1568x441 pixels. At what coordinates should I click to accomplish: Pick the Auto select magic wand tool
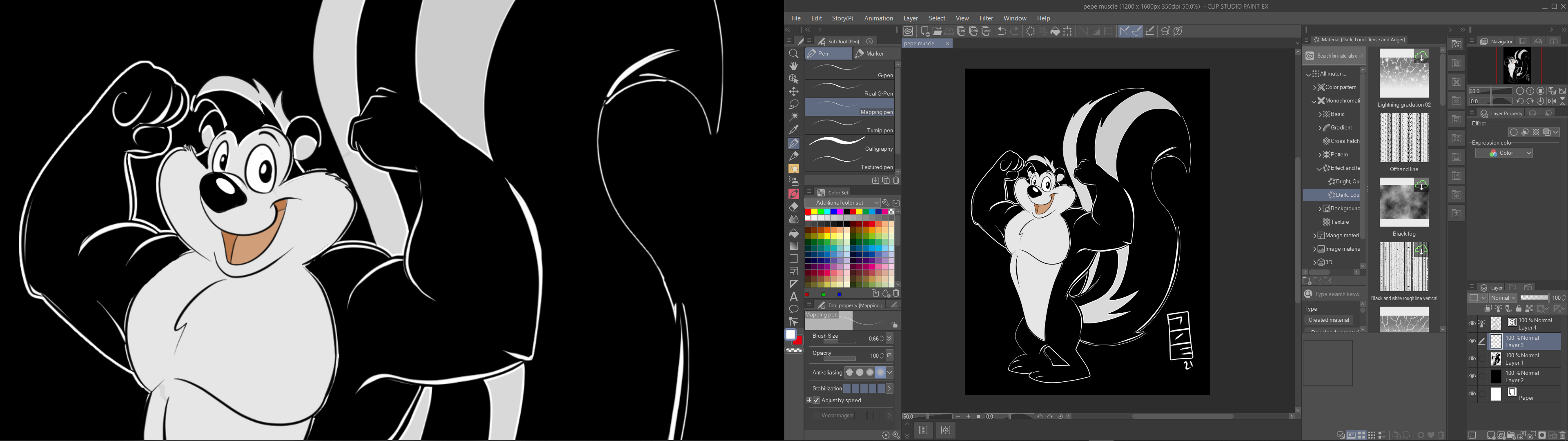click(794, 117)
